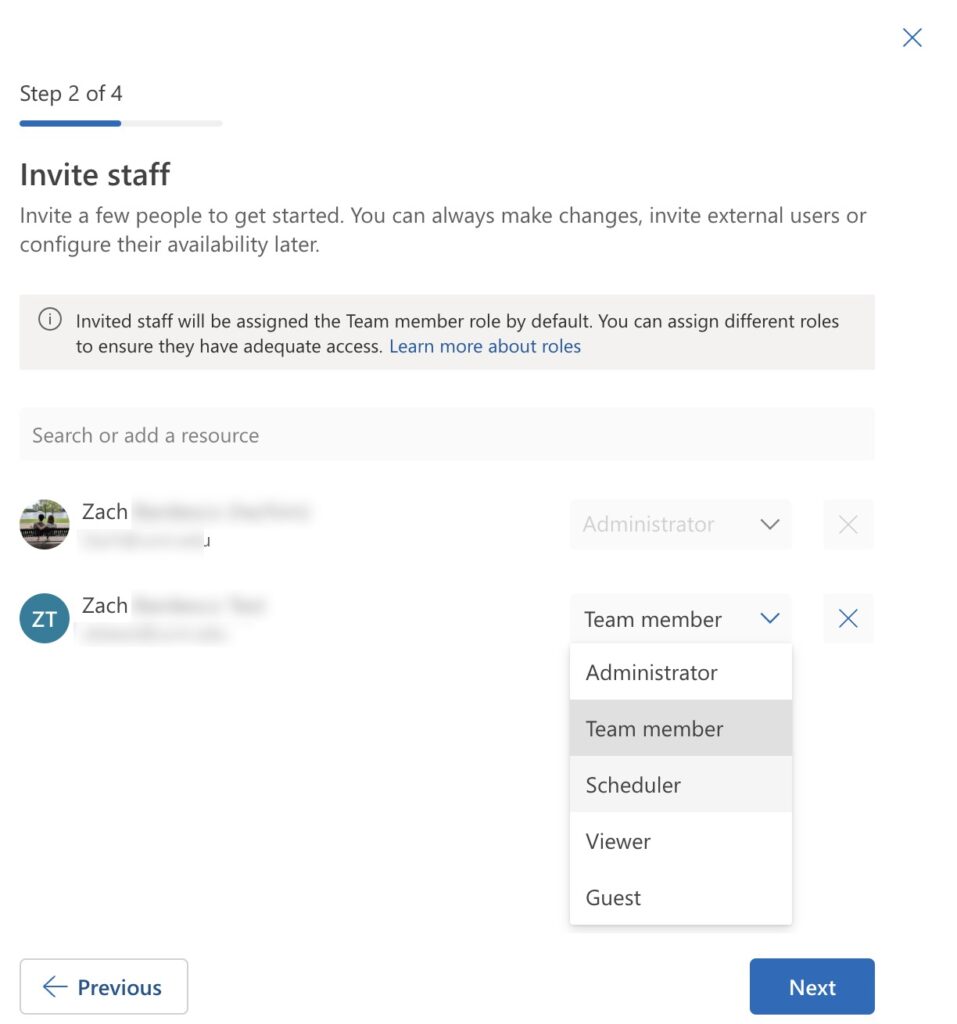The width and height of the screenshot is (957, 1024).
Task: Click the first Zach's profile photo
Action: coord(44,524)
